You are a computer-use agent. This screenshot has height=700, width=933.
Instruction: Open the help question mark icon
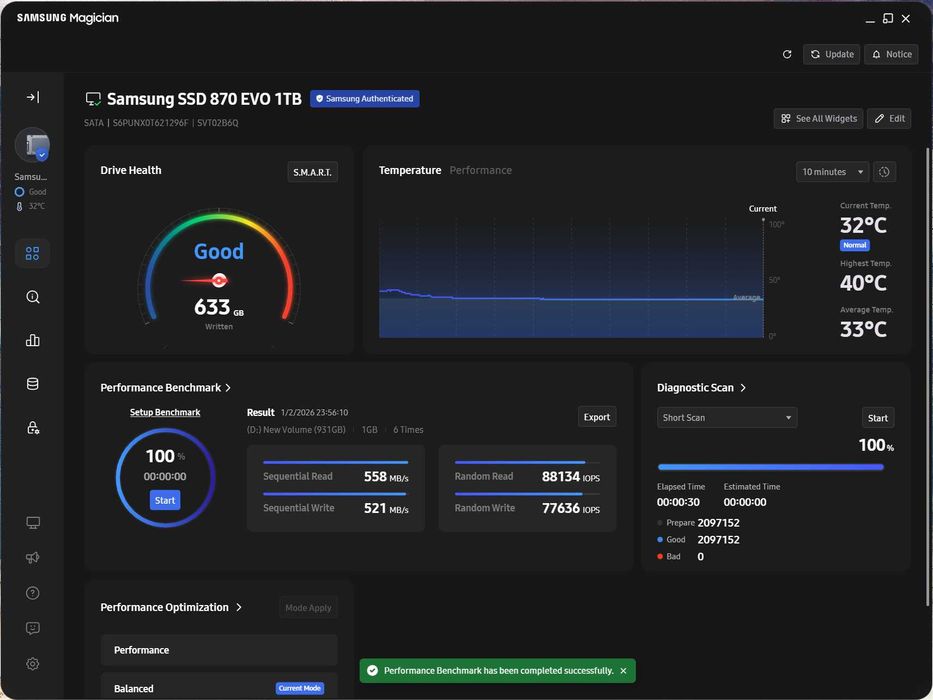tap(33, 593)
